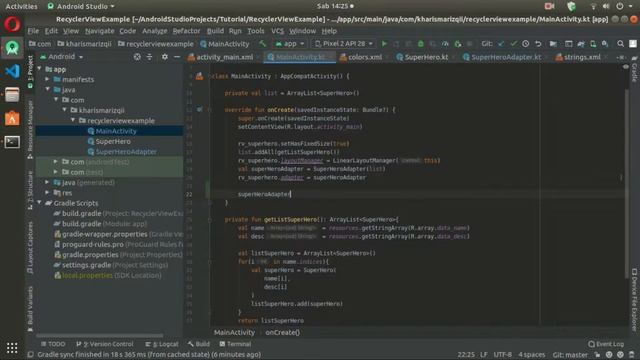Open the Android profiler icon

[445, 44]
